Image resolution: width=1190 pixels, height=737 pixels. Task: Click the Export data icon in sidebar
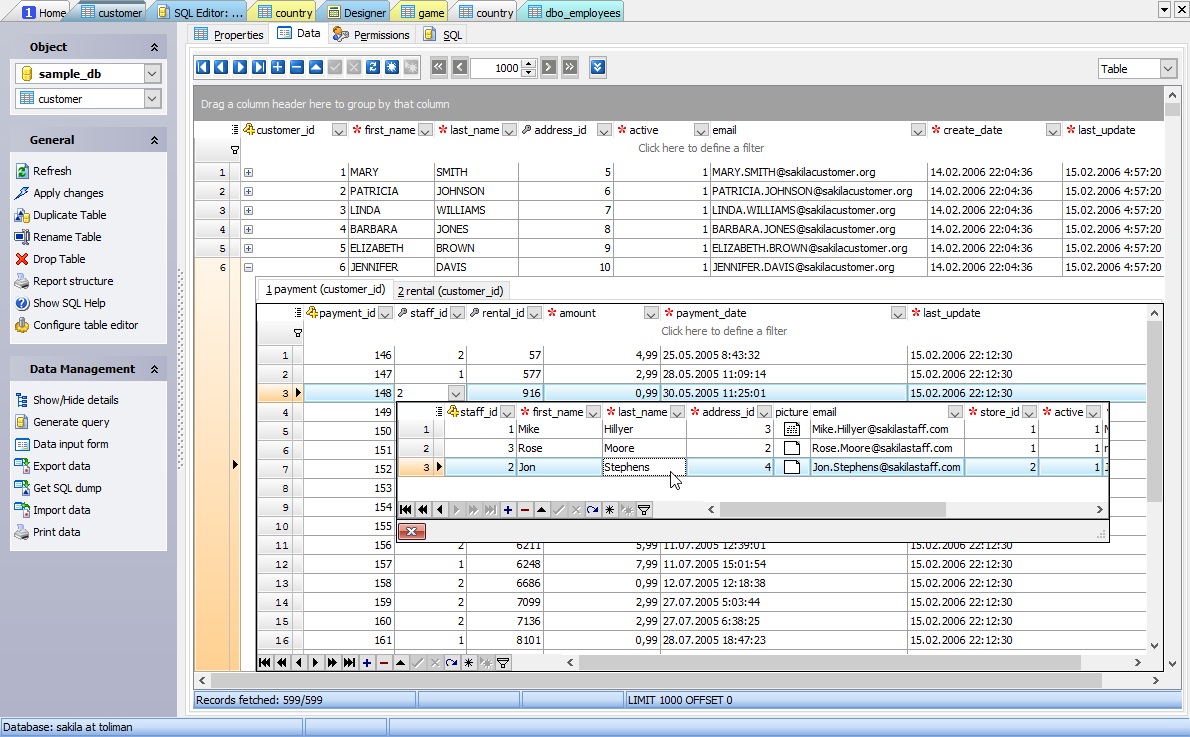point(23,466)
